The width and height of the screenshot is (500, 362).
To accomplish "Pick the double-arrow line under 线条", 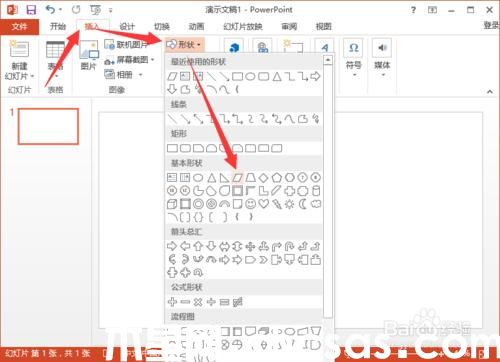I will [198, 119].
